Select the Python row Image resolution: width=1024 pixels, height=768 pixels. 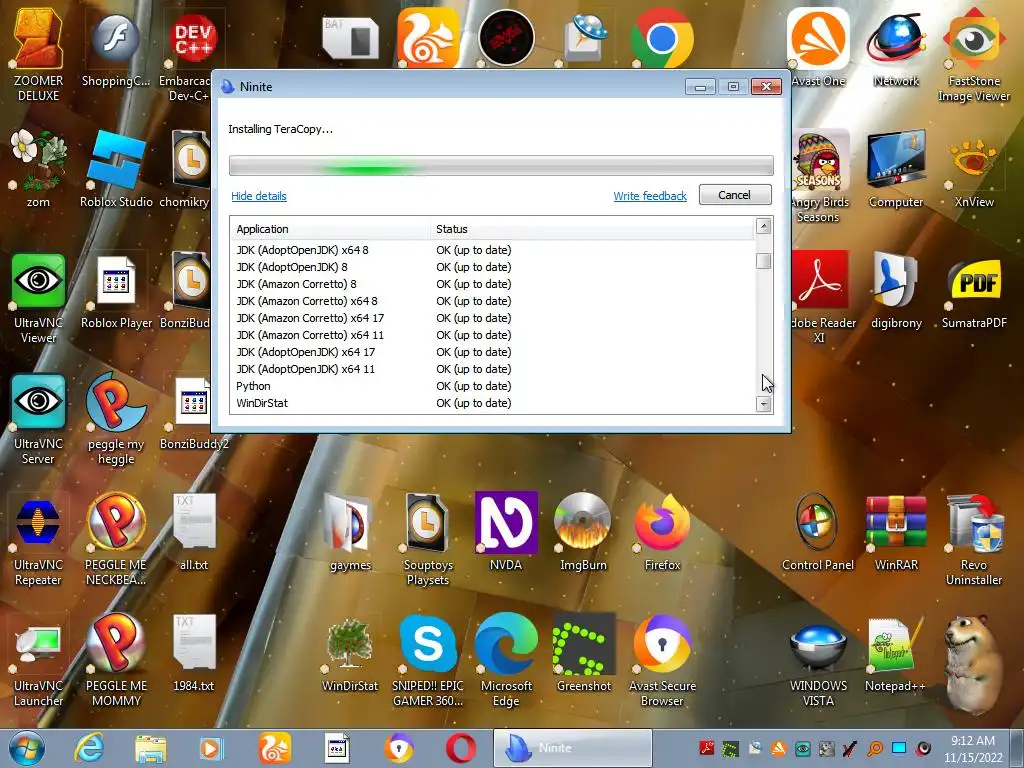coord(493,386)
